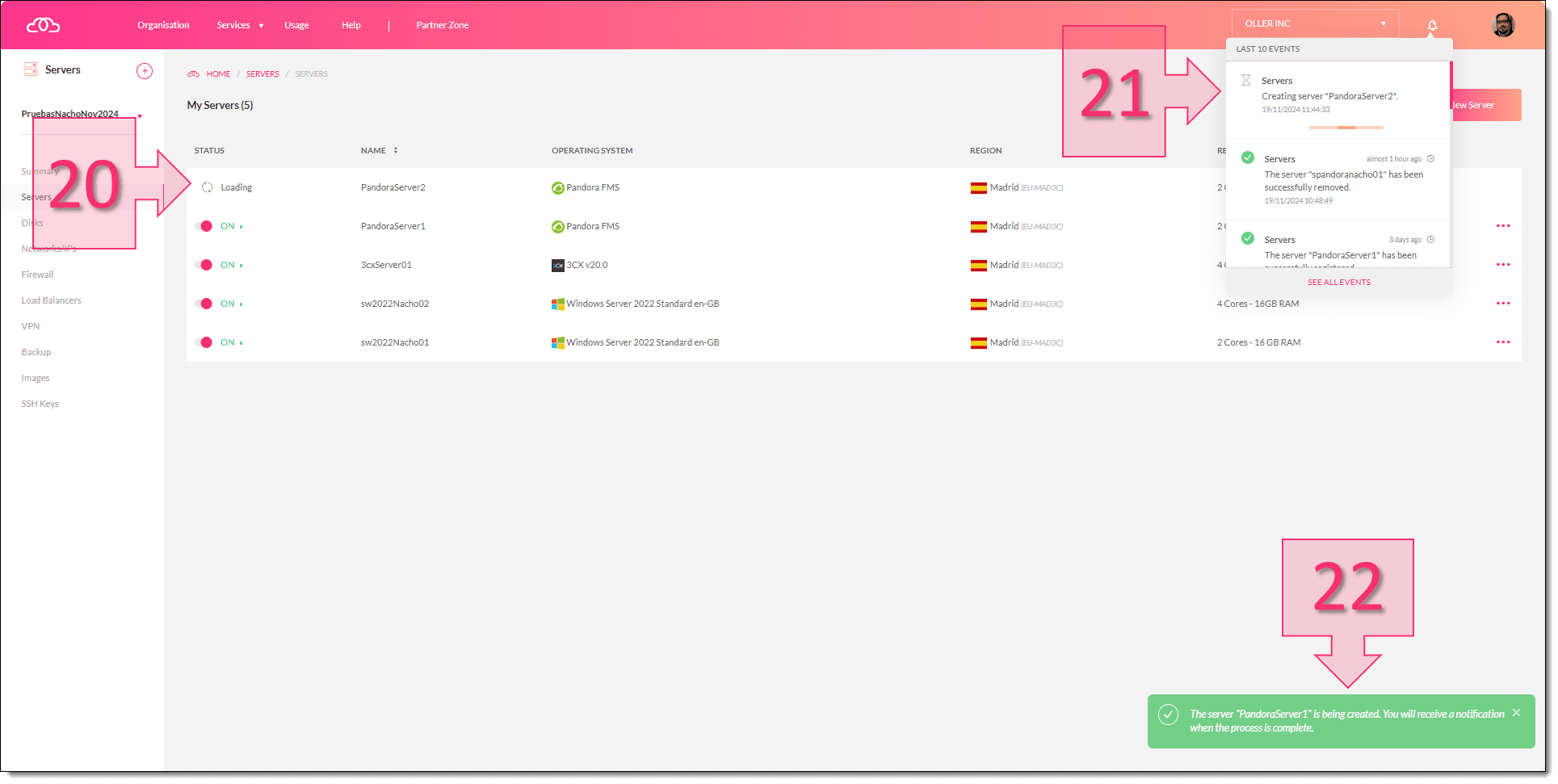Image resolution: width=1558 pixels, height=784 pixels.
Task: Click Windows logo for sw2022Nacho02
Action: pos(557,304)
